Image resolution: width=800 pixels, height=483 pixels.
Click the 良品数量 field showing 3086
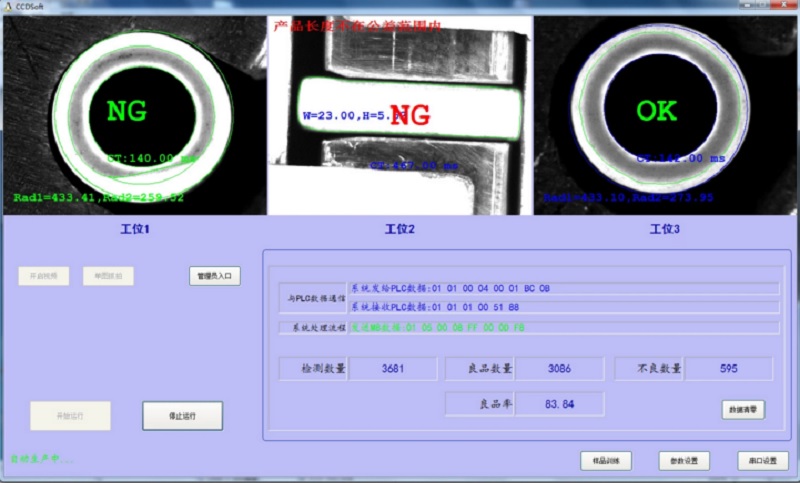(x=559, y=369)
